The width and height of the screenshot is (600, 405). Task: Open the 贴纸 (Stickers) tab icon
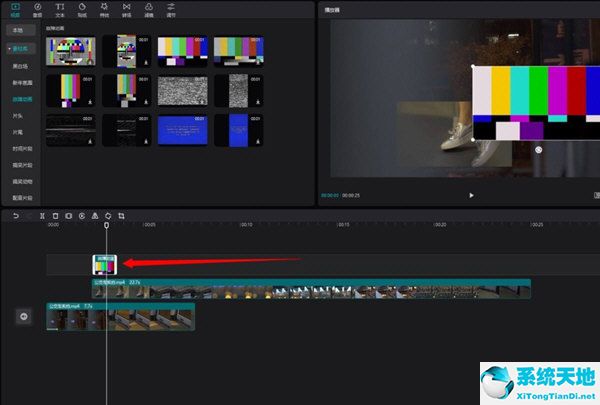[x=82, y=11]
